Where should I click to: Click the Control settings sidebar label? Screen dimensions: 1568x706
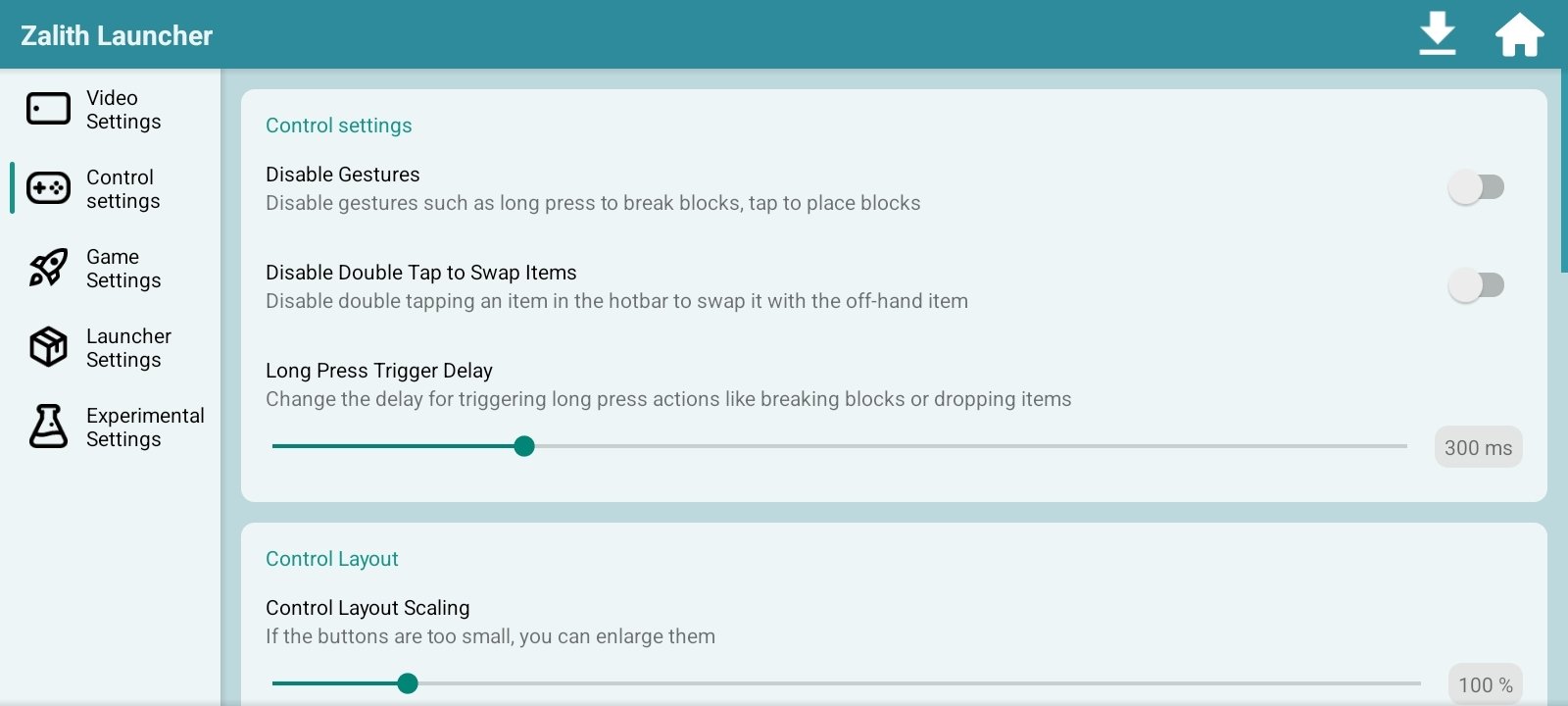pos(122,189)
